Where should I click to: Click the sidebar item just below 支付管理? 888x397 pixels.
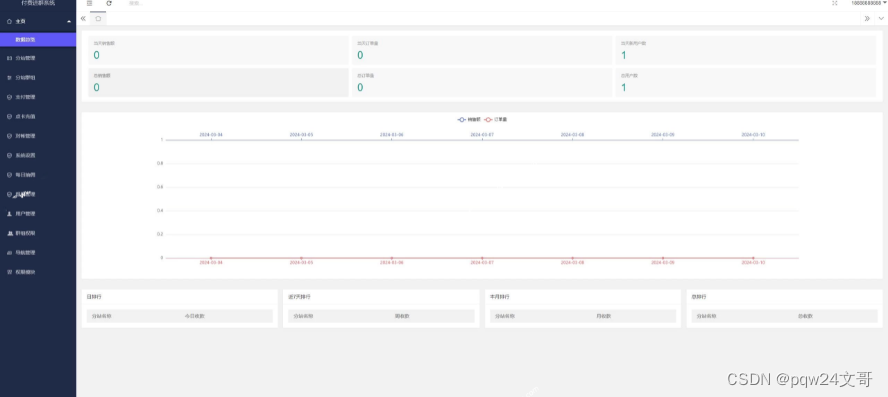click(38, 116)
